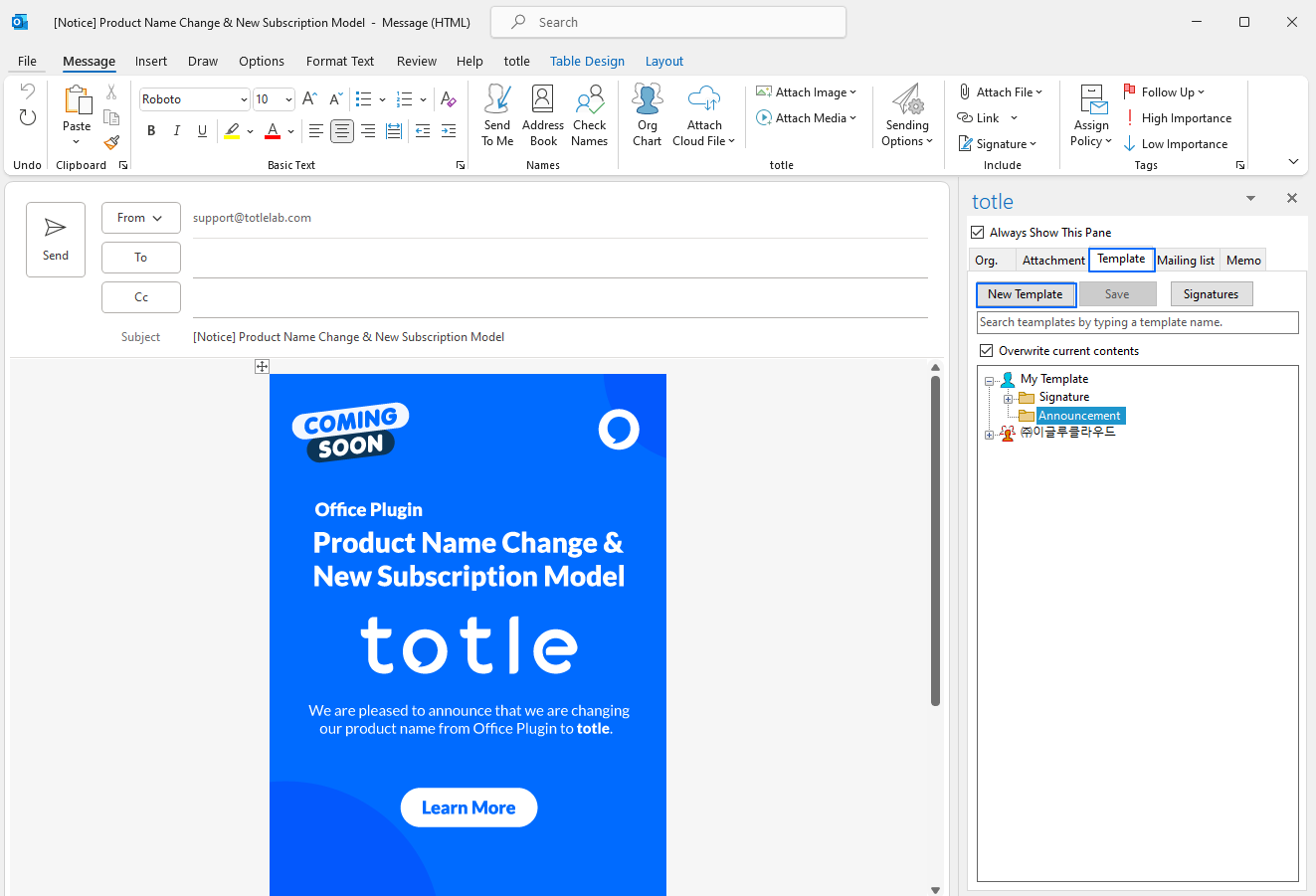Click the Undo arrow icon
1316x896 pixels.
28,91
